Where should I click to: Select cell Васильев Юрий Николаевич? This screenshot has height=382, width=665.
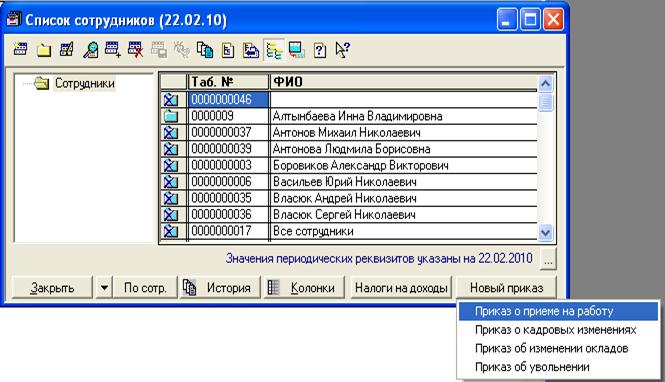[403, 182]
